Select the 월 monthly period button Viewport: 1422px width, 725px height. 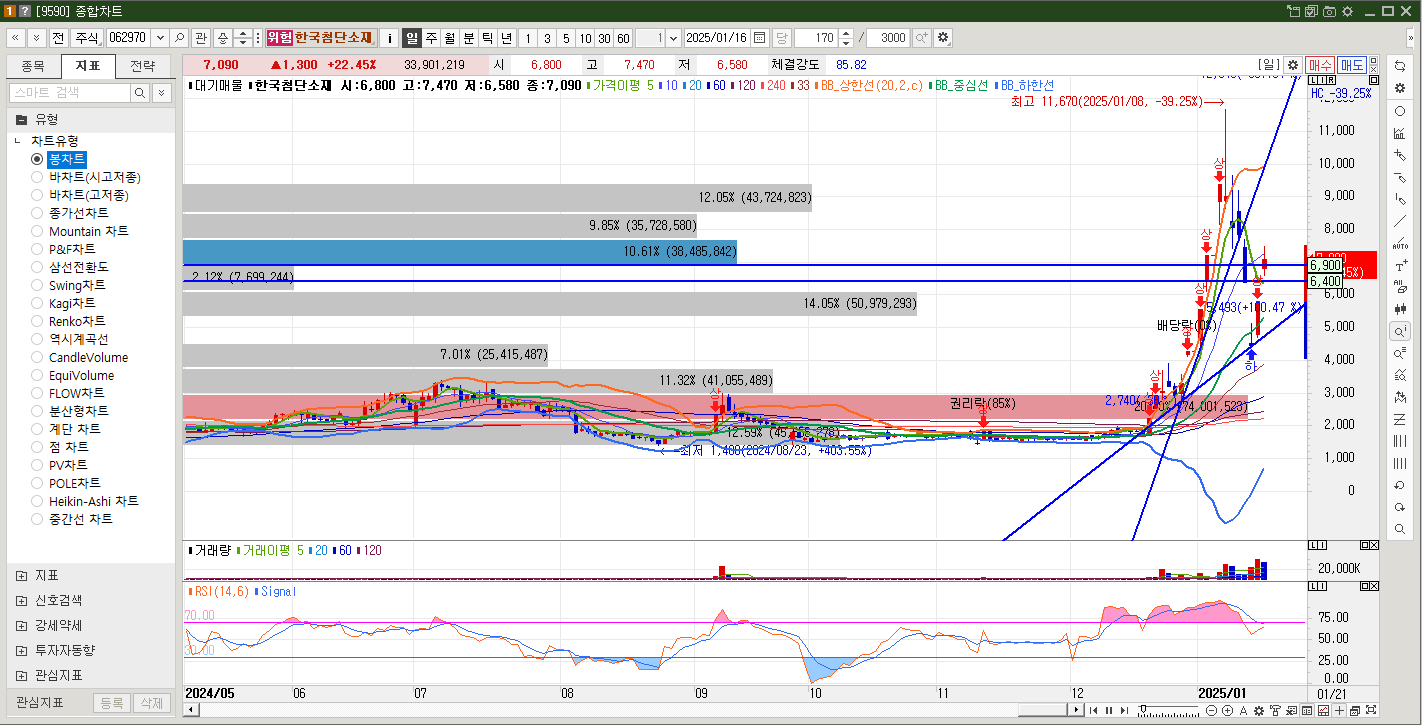tap(450, 38)
